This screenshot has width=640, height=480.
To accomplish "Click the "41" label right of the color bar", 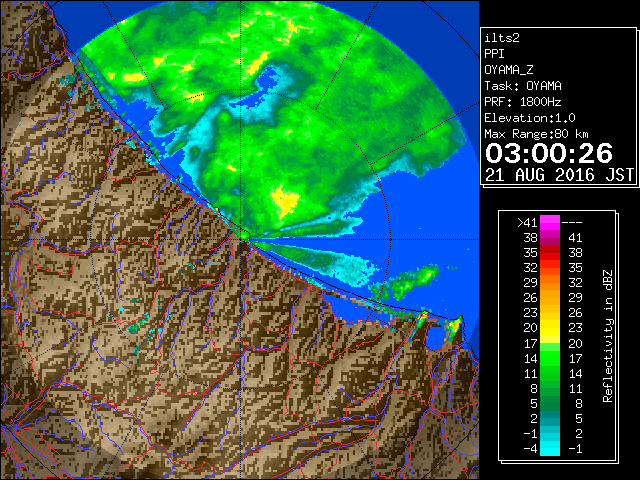I will (575, 238).
